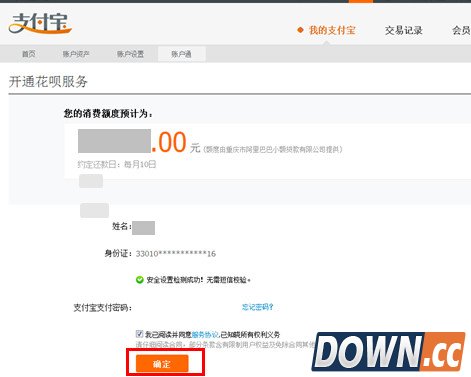The height and width of the screenshot is (377, 471).
Task: Click 您的消费额度预计为 label
Action: pyautogui.click(x=108, y=114)
